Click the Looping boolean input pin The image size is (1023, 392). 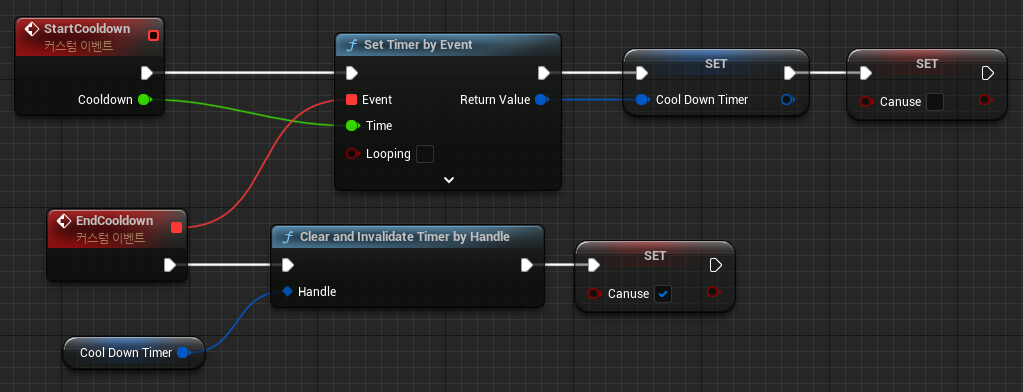pyautogui.click(x=353, y=154)
